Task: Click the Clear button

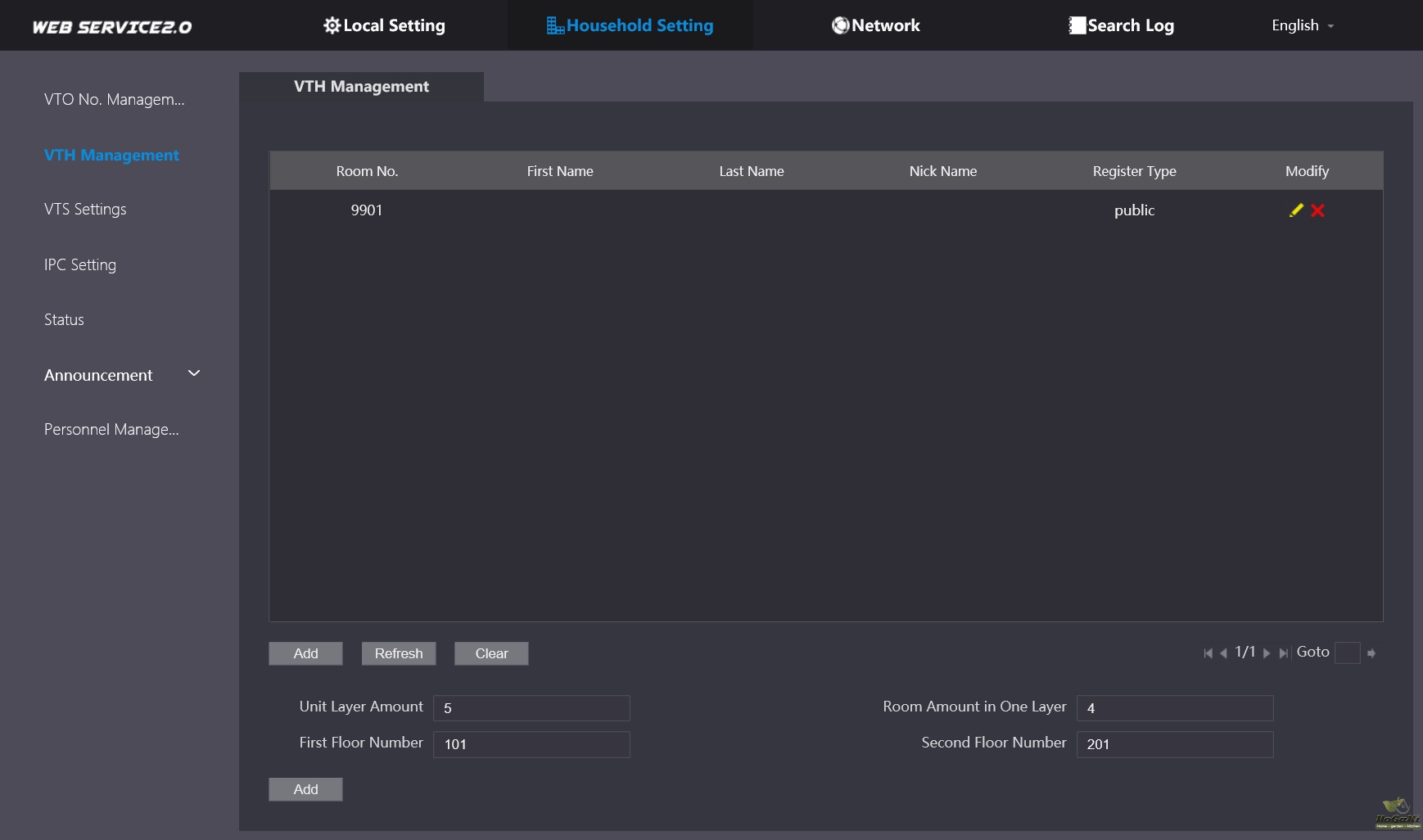Action: pos(491,653)
